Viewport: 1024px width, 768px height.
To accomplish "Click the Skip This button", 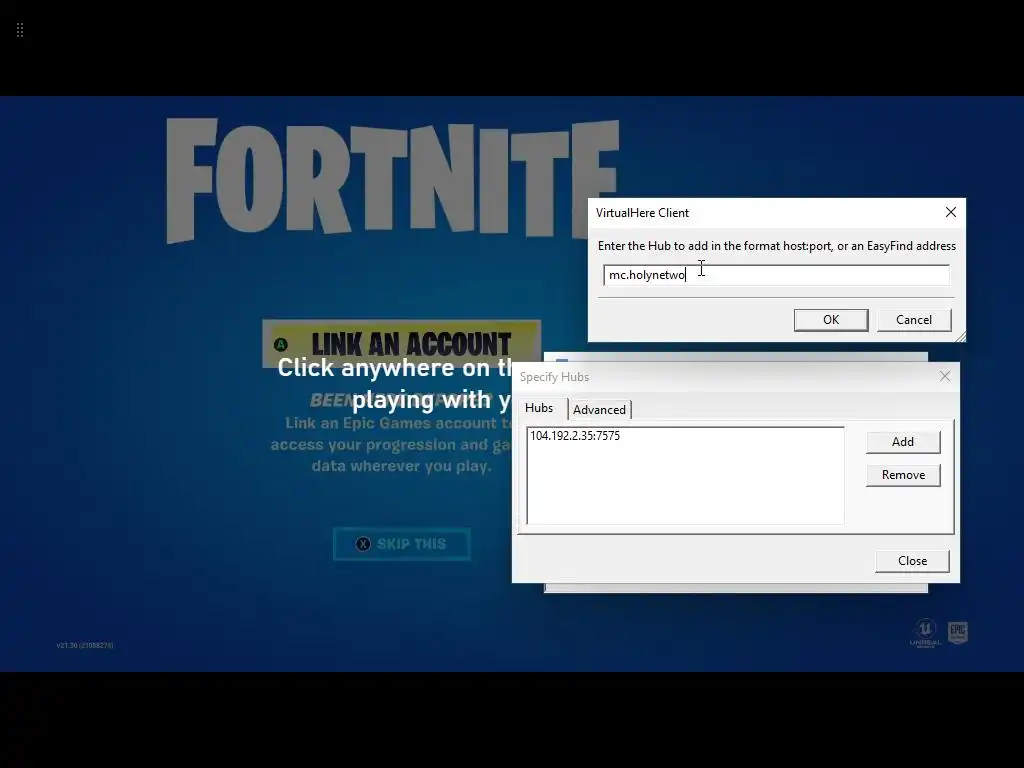I will coord(402,544).
